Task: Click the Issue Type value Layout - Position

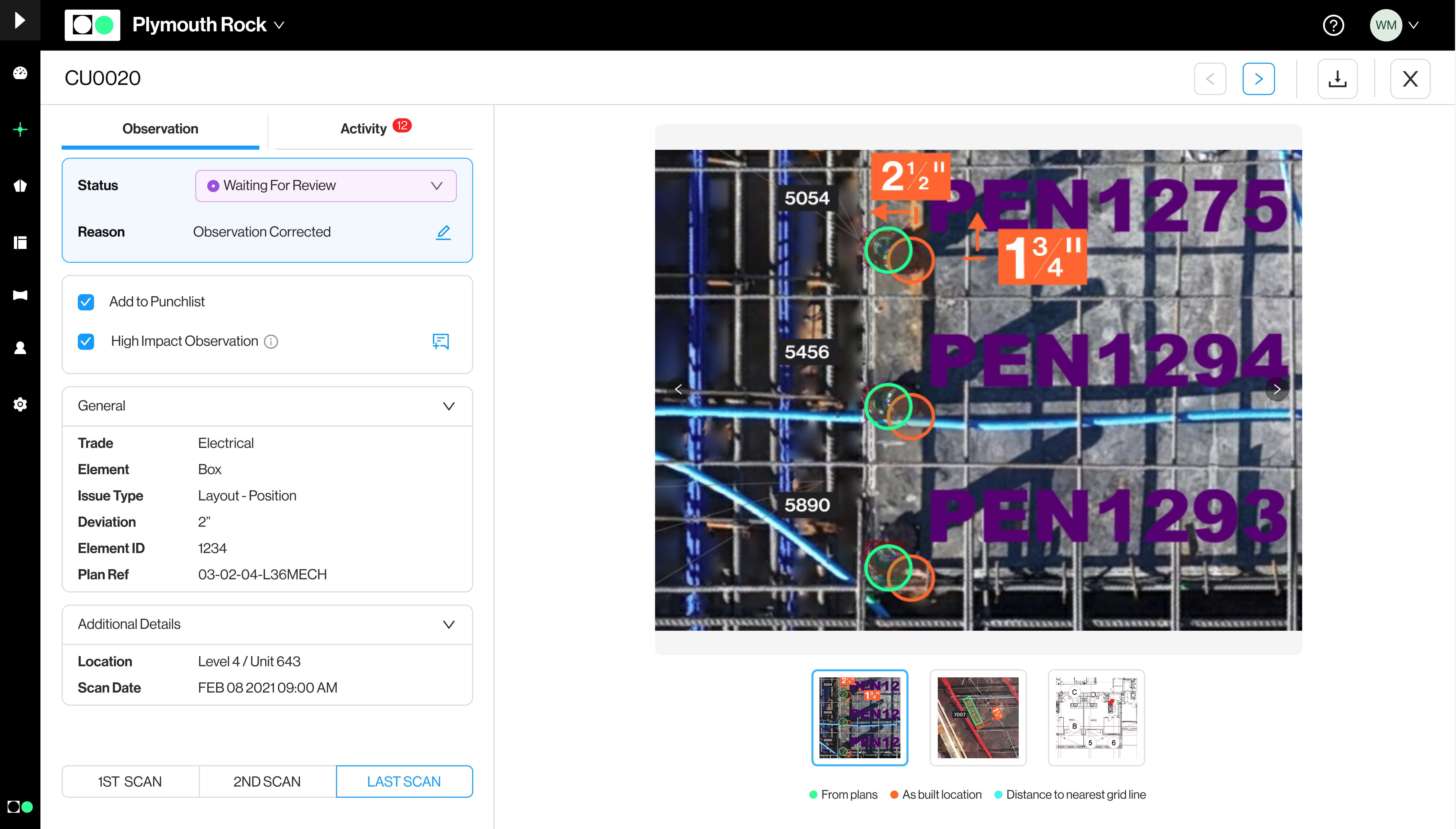Action: (x=247, y=496)
